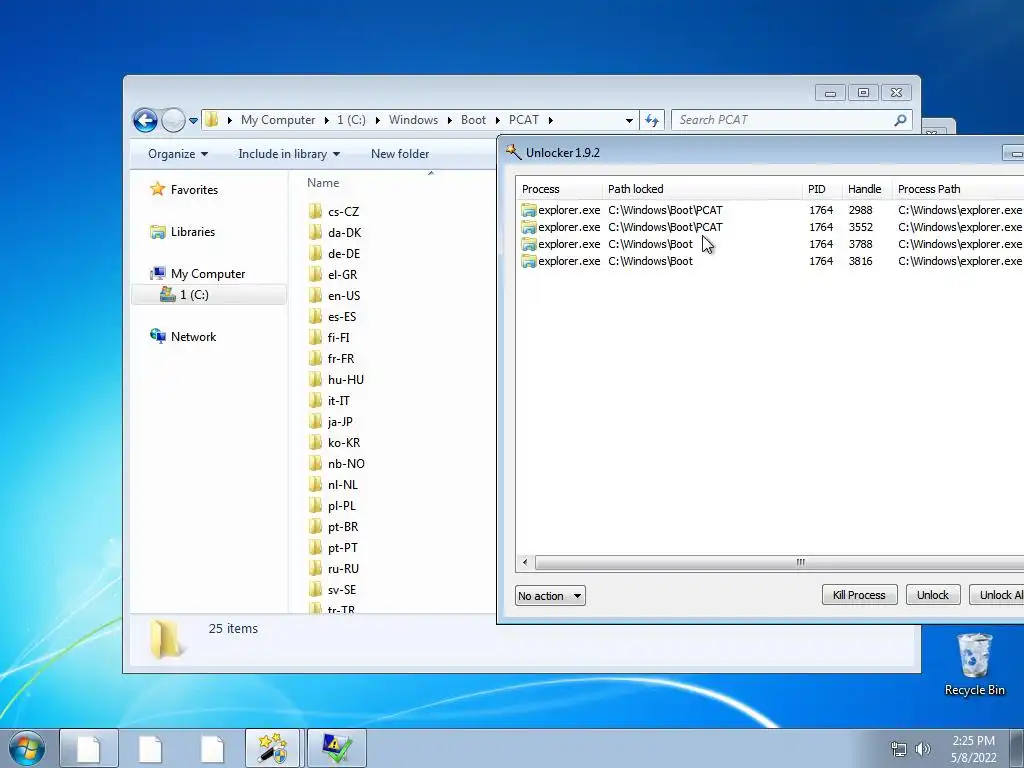Click the pt-PT folder name
The image size is (1024, 768).
click(x=343, y=547)
